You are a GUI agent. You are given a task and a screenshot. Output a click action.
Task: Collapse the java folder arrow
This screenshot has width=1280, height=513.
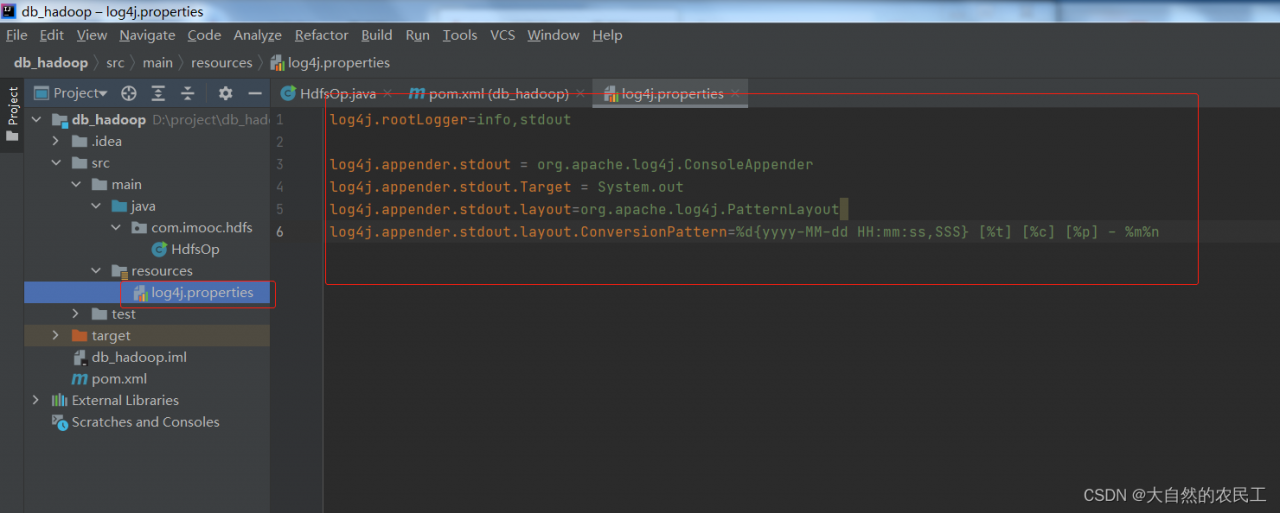[97, 206]
